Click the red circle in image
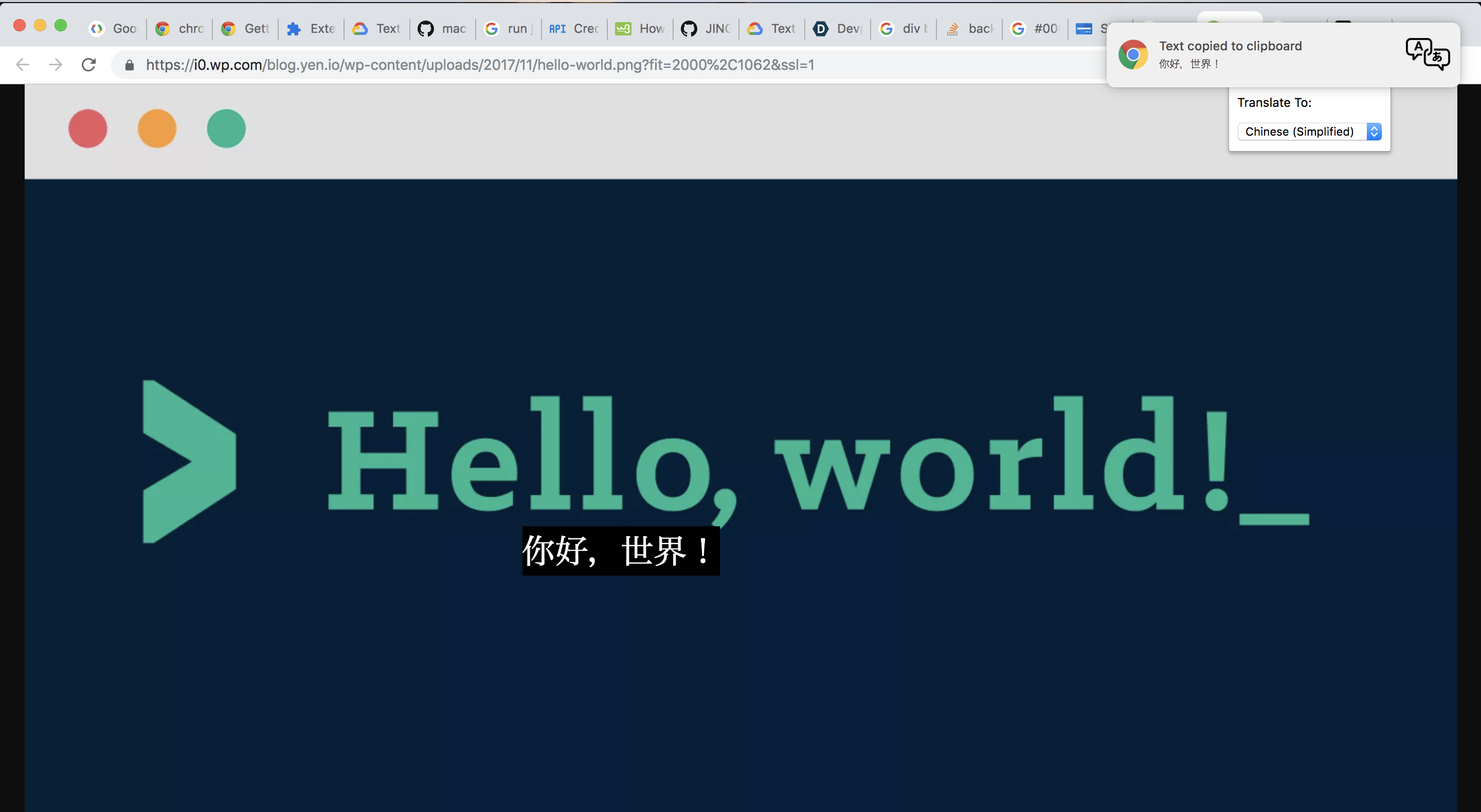 point(88,128)
